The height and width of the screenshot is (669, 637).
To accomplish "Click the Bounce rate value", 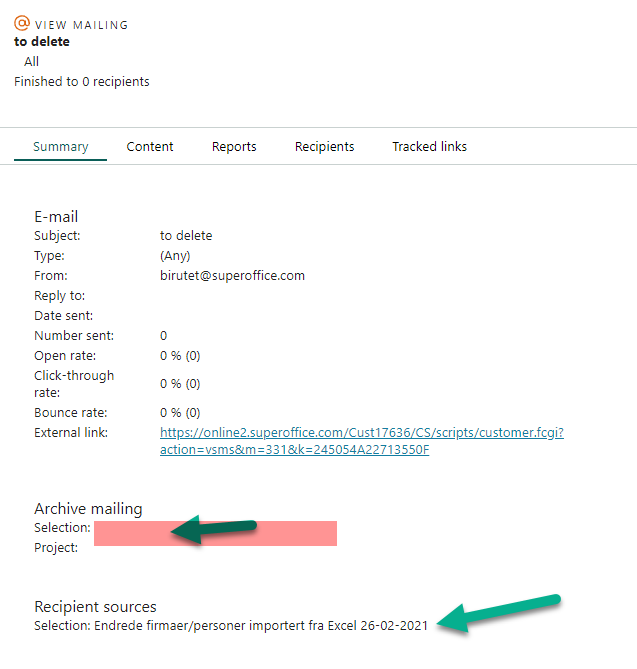I will pos(180,413).
